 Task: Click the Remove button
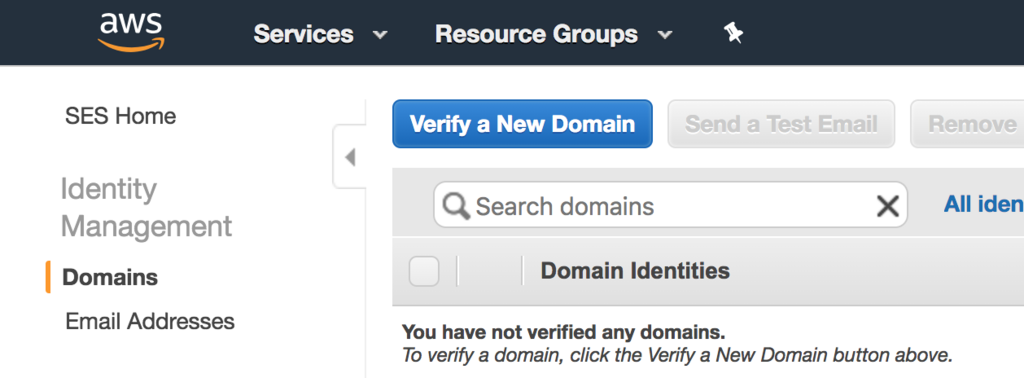(x=968, y=124)
